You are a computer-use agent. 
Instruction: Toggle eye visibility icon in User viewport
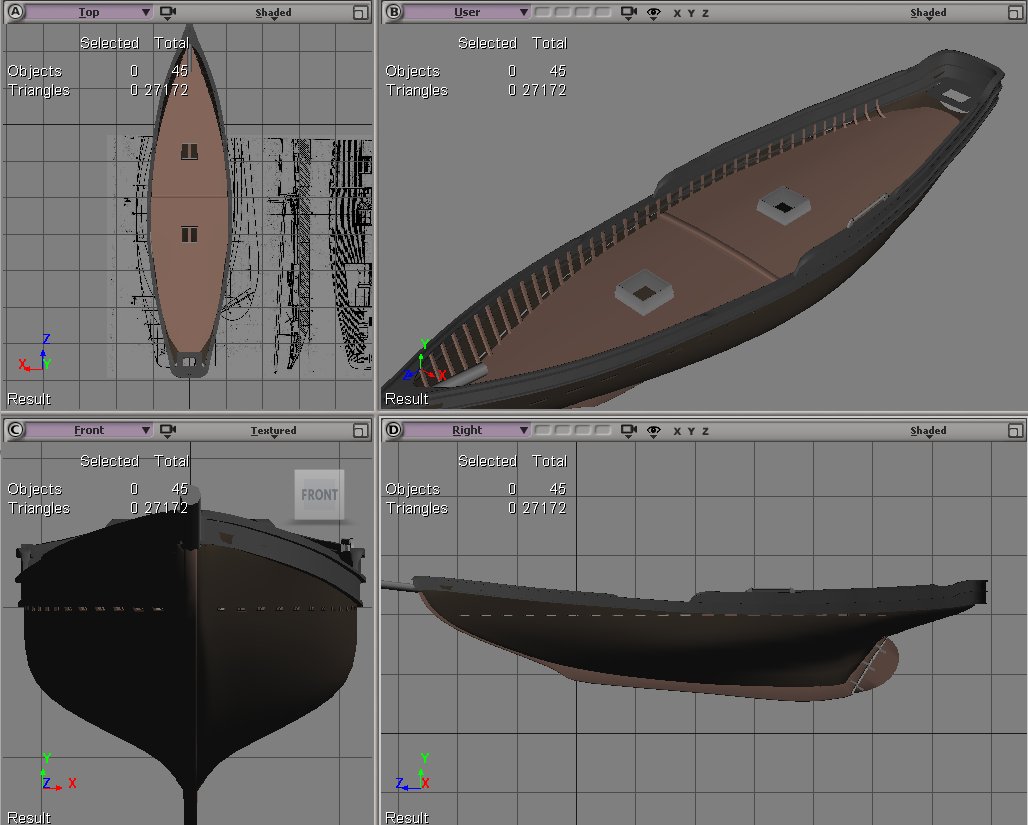[654, 13]
